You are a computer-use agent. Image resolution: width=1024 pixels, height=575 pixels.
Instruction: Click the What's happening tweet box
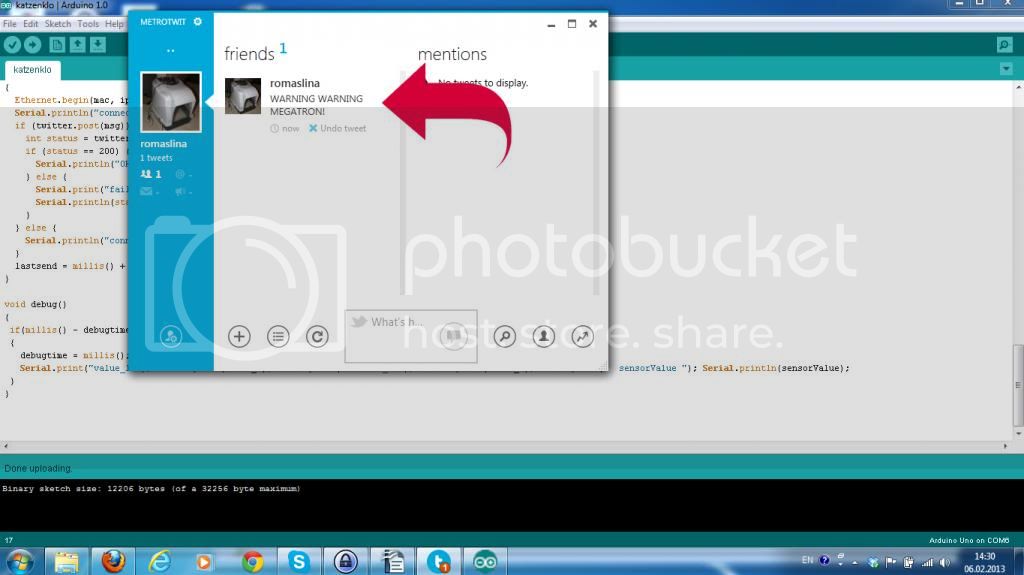coord(411,336)
